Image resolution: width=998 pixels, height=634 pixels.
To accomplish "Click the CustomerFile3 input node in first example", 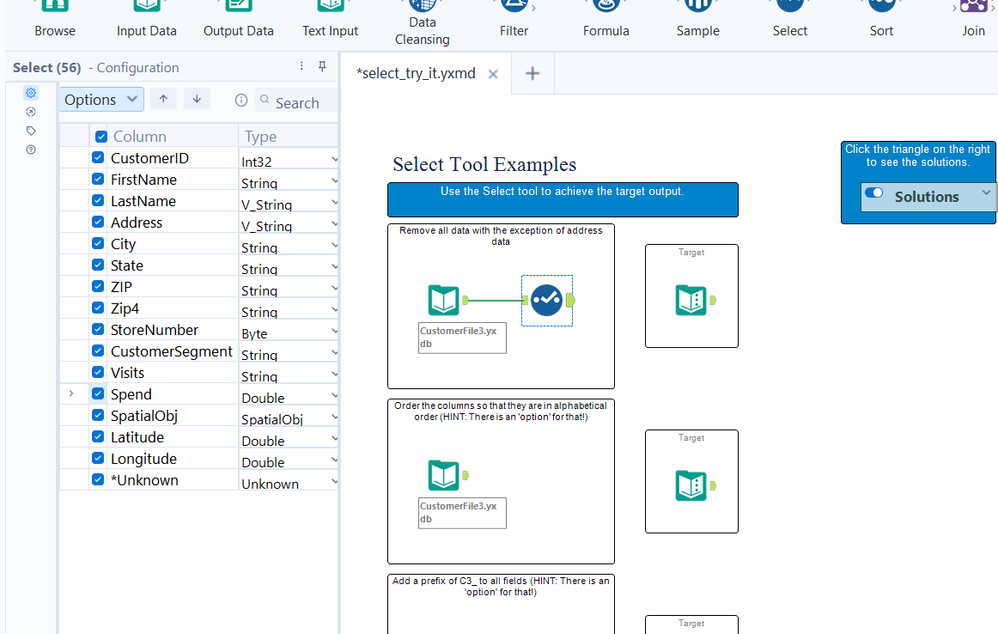I will click(x=444, y=300).
